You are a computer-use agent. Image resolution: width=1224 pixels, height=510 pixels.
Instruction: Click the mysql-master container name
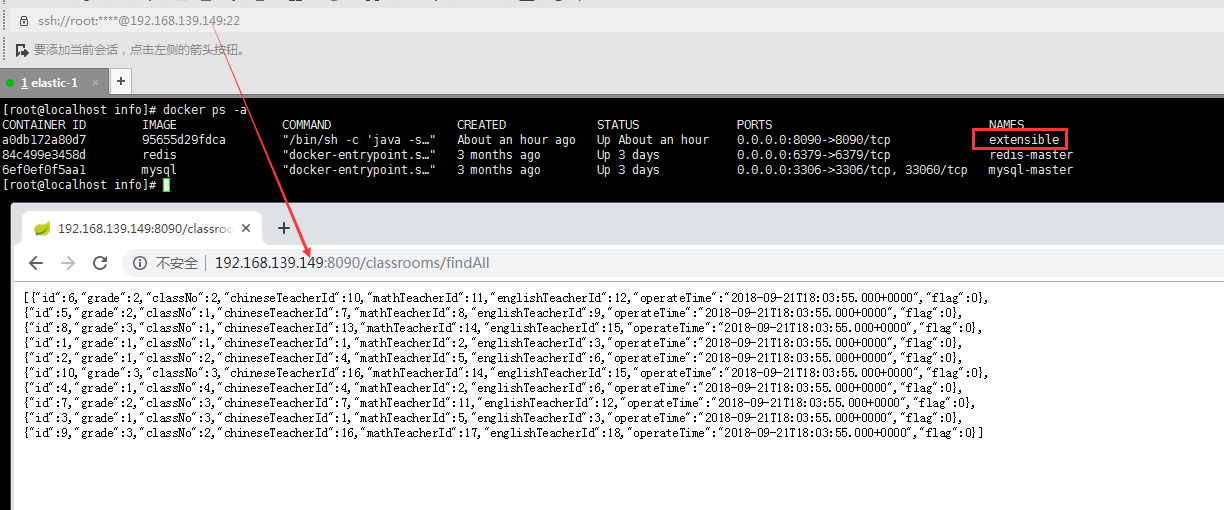(x=1031, y=170)
